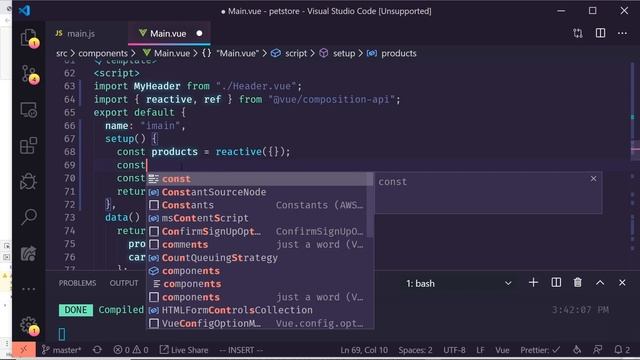
Task: Click the VS Code logo menu
Action: (x=24, y=11)
